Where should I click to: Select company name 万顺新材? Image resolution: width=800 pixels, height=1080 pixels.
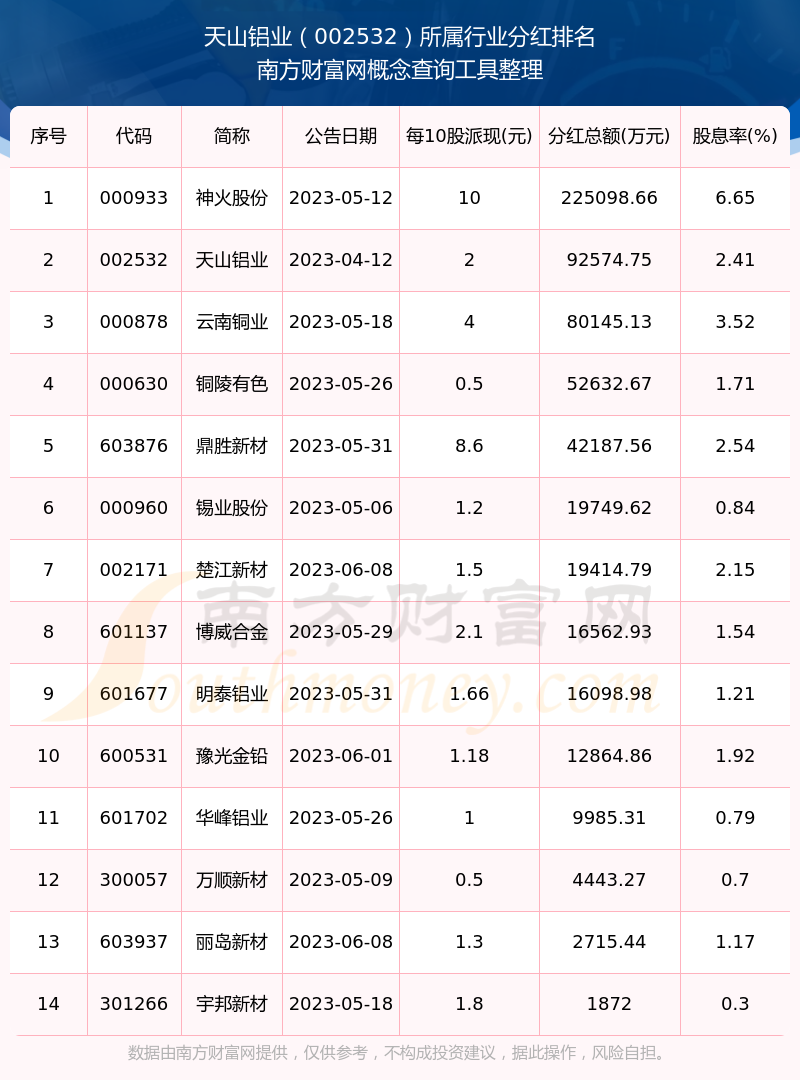[232, 880]
